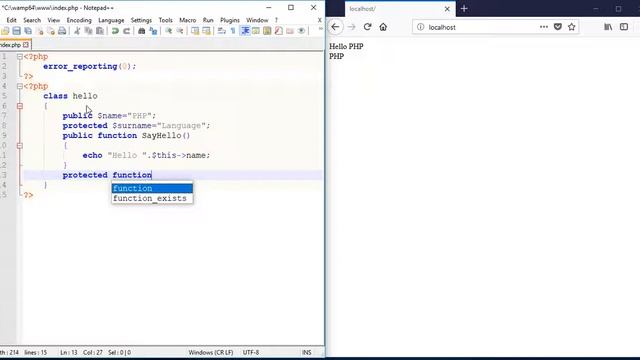Open the Encoding menu

[x=79, y=20]
